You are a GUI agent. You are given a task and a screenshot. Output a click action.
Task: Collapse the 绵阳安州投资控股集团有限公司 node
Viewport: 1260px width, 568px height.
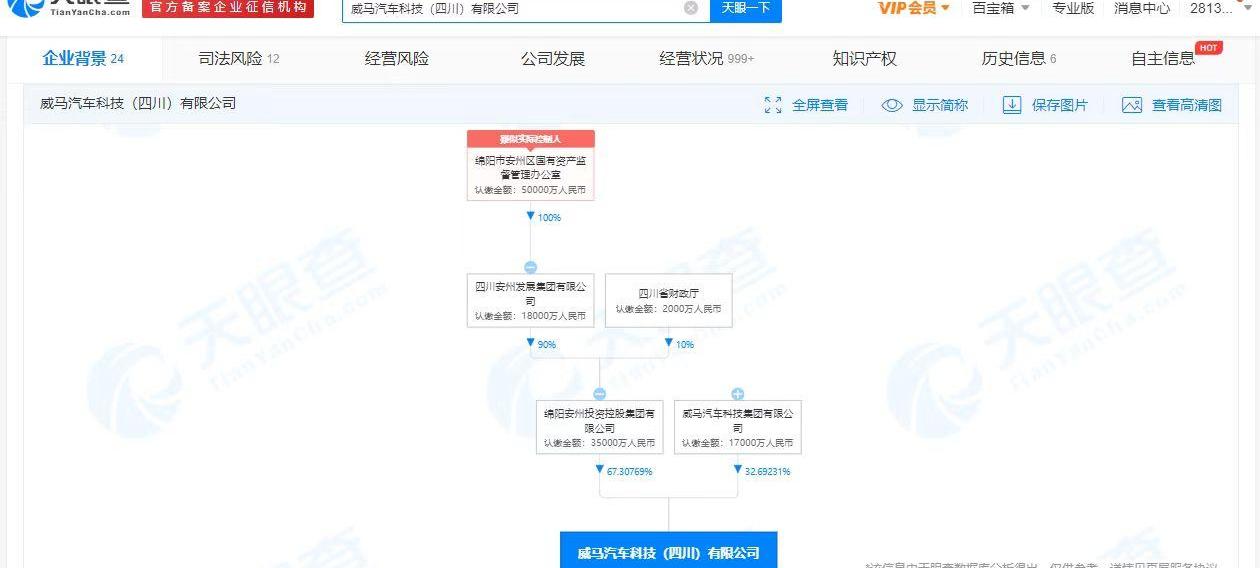tap(599, 394)
